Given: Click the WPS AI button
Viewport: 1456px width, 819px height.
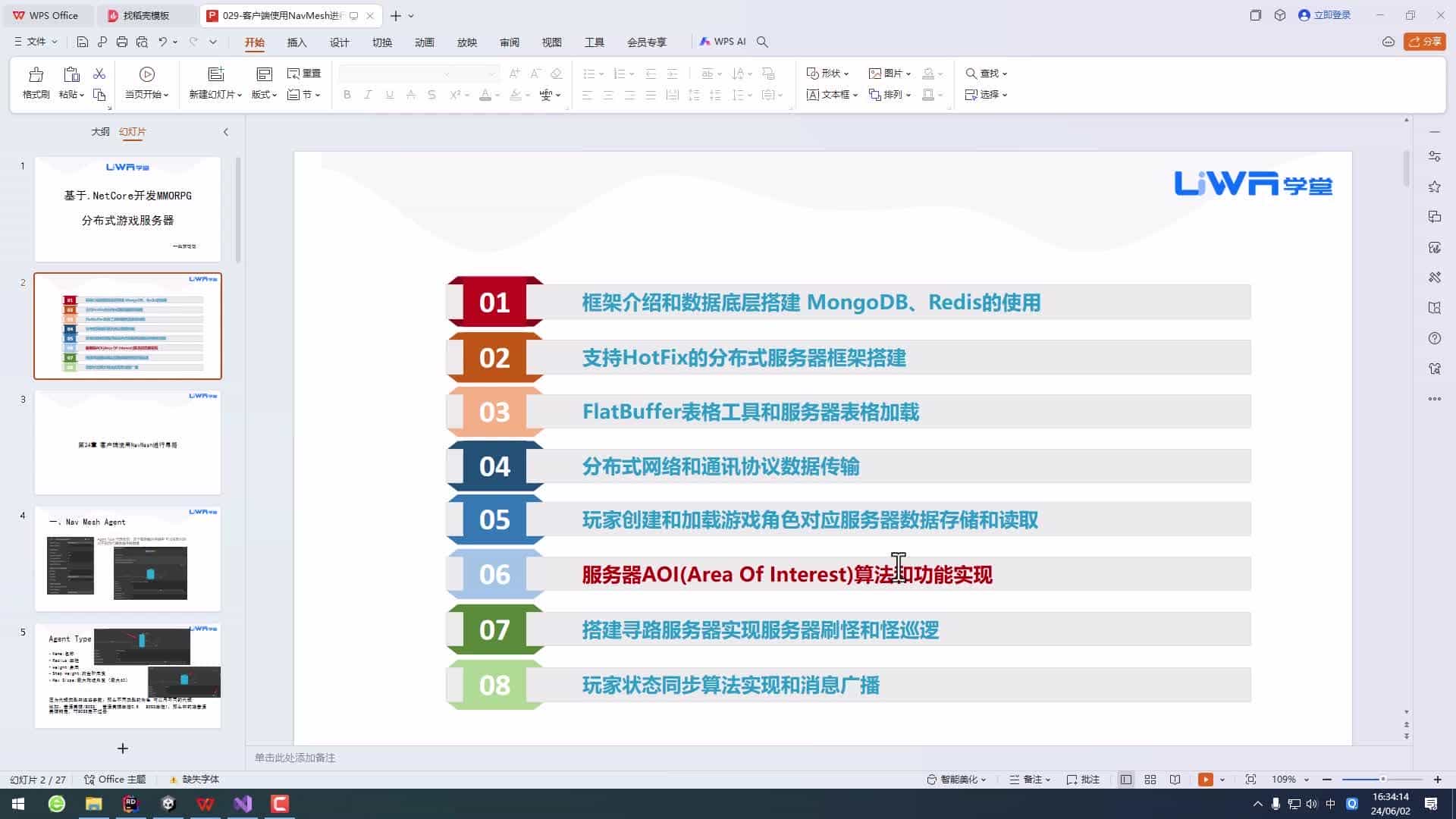Looking at the screenshot, I should [723, 42].
